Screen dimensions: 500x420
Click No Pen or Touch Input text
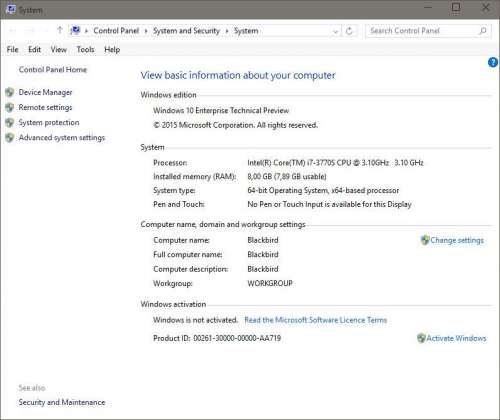click(x=329, y=204)
